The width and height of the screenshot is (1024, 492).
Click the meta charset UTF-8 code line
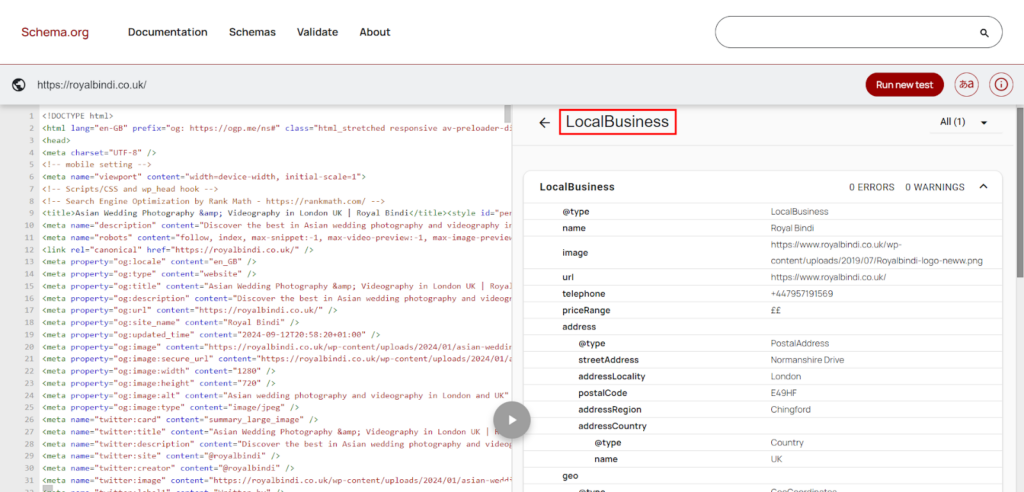point(99,152)
